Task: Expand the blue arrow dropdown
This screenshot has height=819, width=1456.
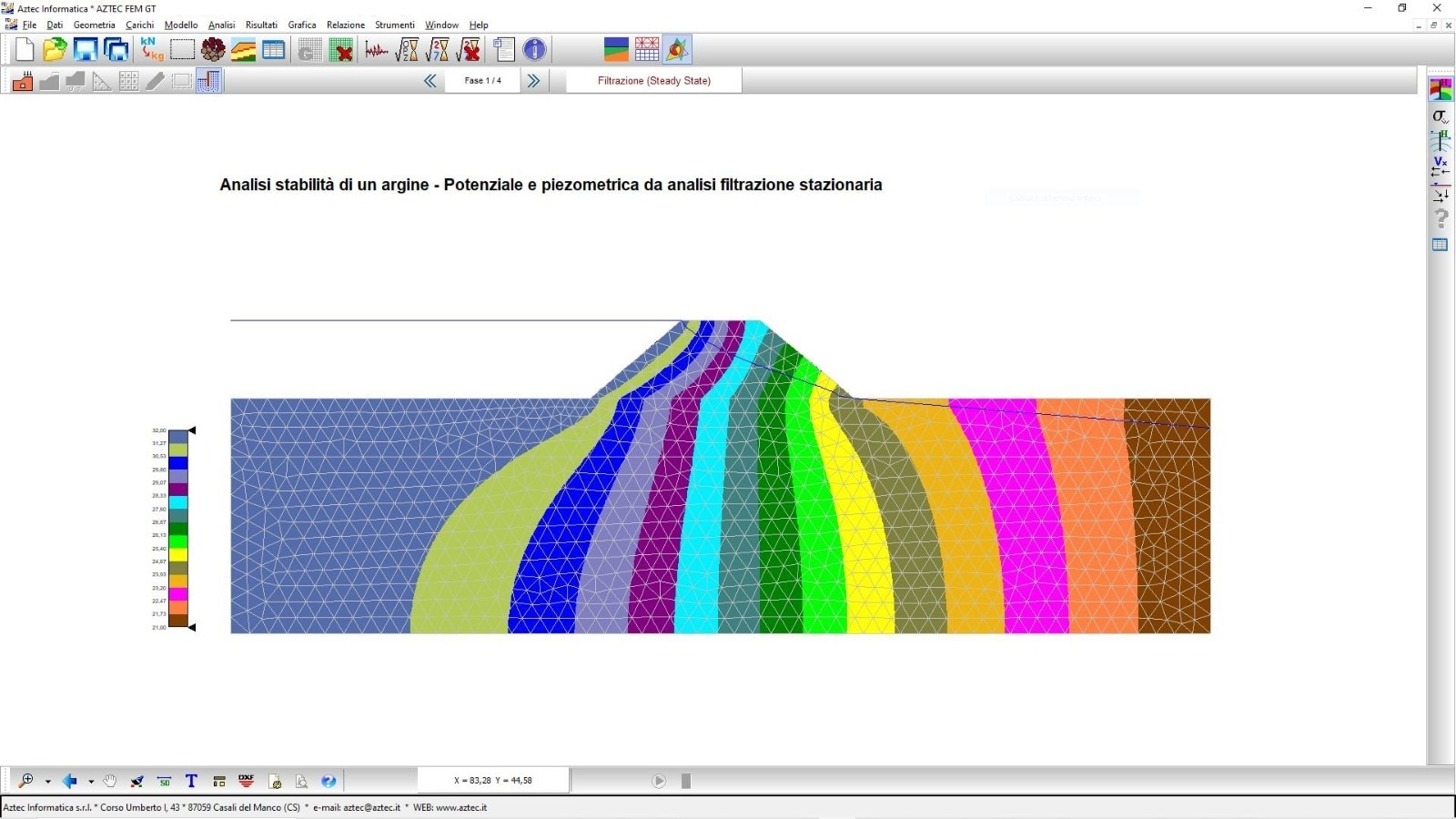Action: [x=91, y=782]
